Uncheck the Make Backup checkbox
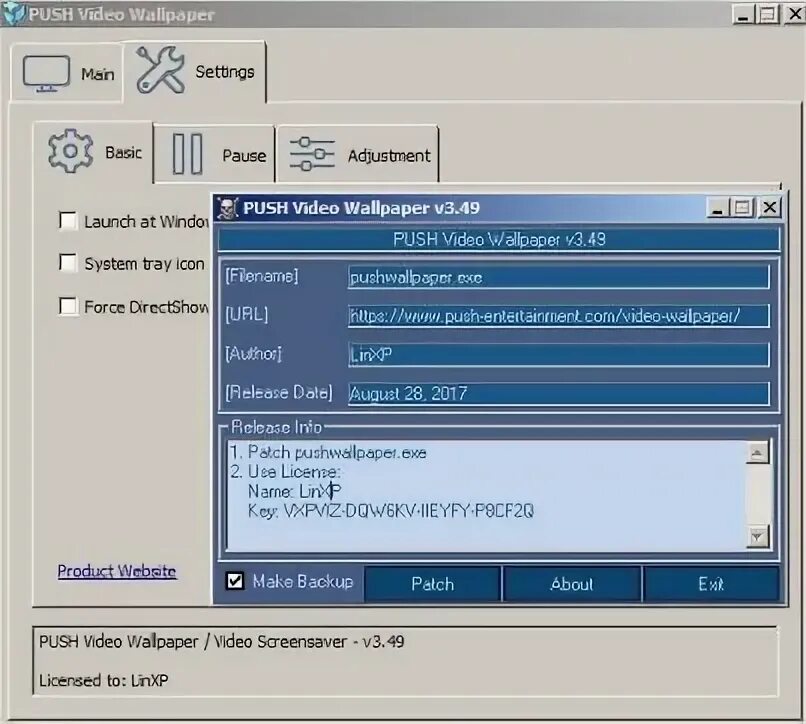The width and height of the screenshot is (806, 724). coord(235,581)
